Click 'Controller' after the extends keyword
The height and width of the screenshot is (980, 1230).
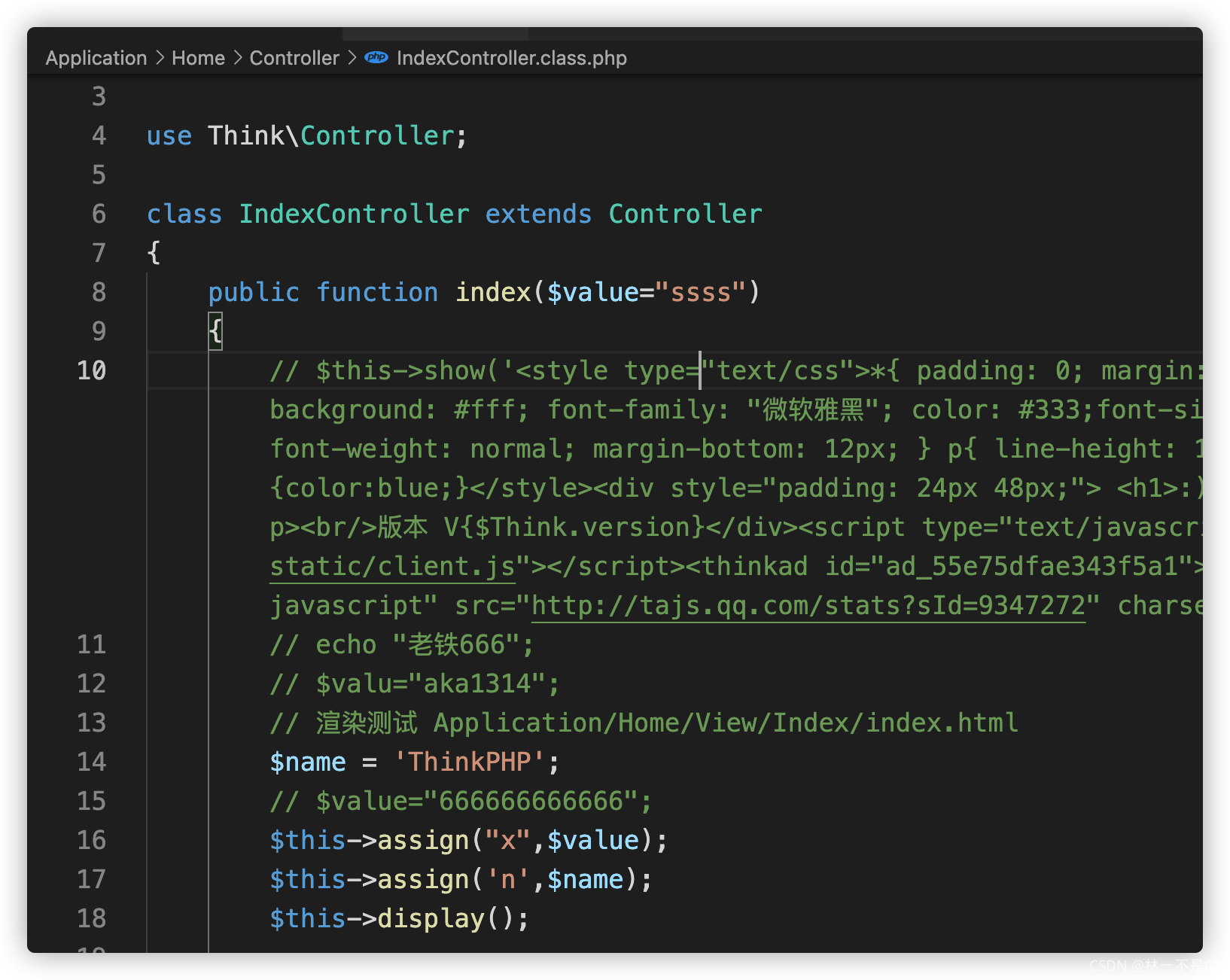685,214
